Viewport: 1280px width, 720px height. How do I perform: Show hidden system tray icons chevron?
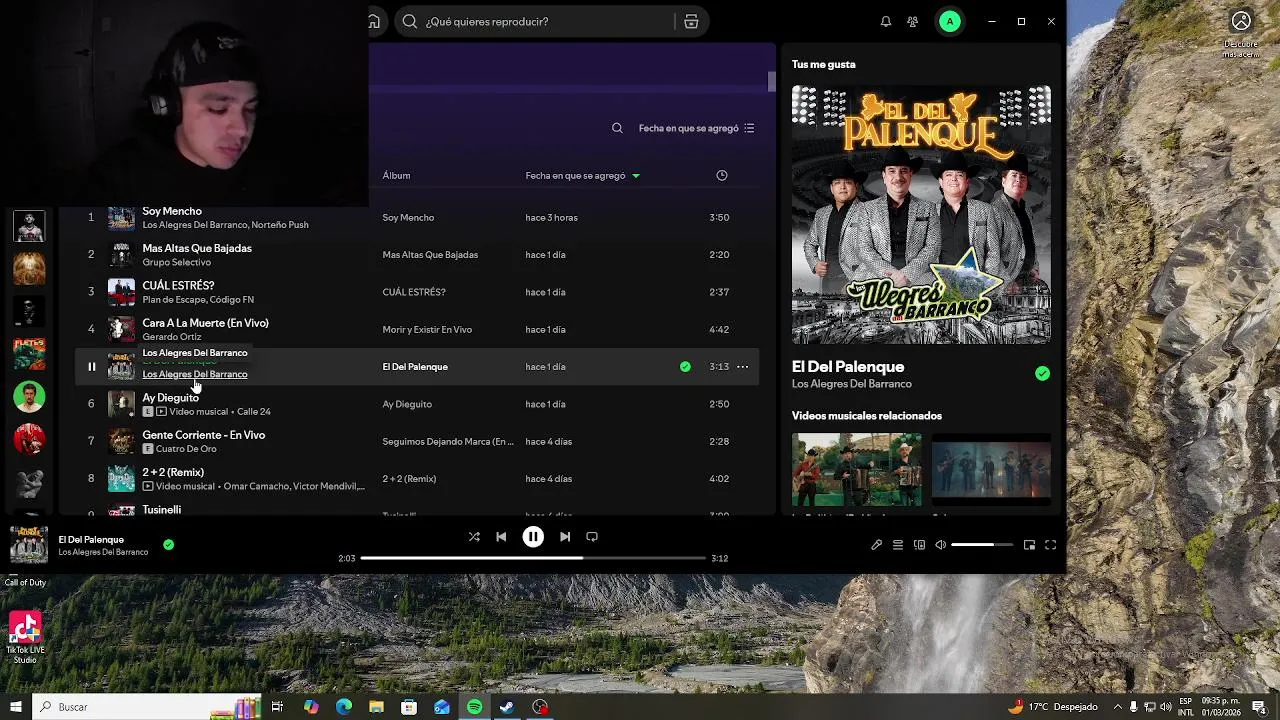pyautogui.click(x=1118, y=707)
